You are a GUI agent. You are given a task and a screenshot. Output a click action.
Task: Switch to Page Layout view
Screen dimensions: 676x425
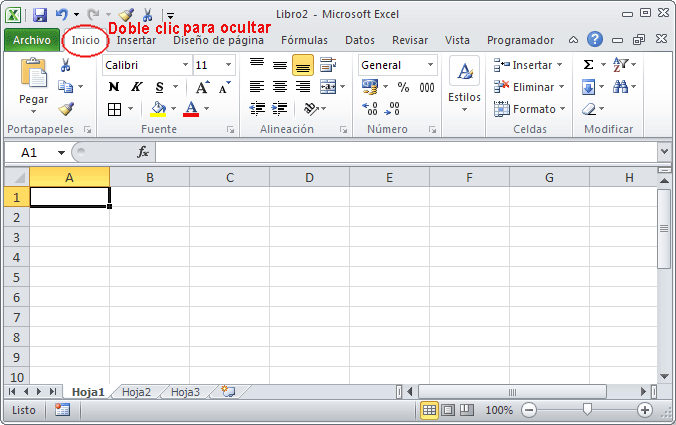[x=448, y=410]
